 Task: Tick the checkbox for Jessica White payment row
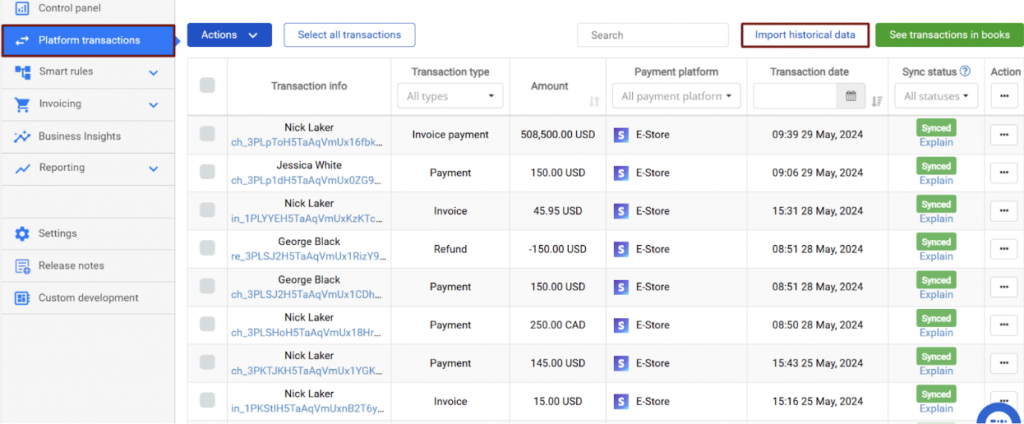tap(207, 172)
